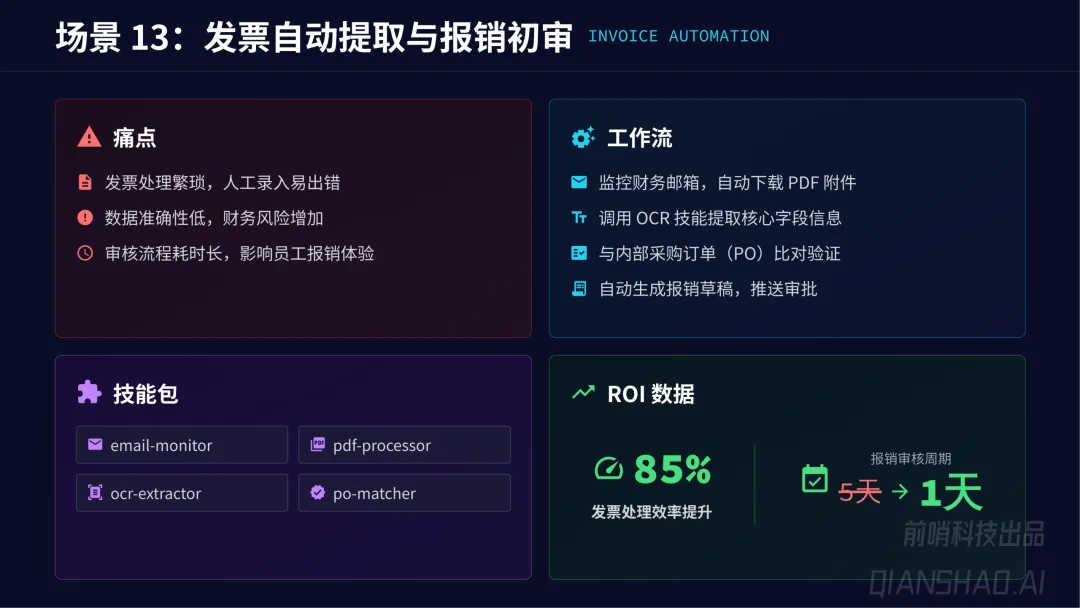Image resolution: width=1080 pixels, height=608 pixels.
Task: Click the green trending-up chart icon beside ROI 数据
Action: (x=583, y=393)
